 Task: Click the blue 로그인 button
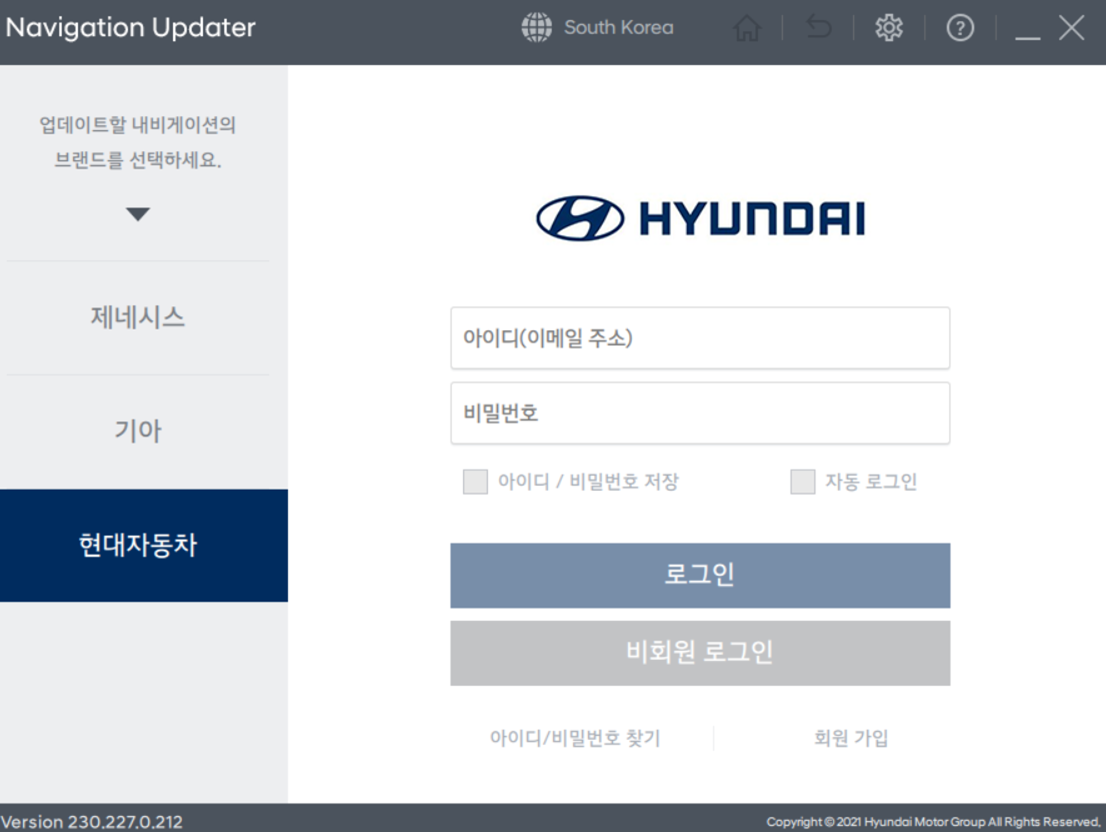coord(700,575)
